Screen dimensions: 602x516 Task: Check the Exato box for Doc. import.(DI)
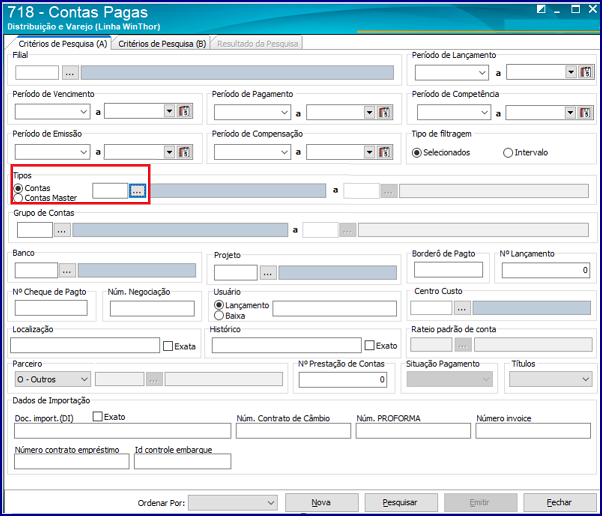click(x=98, y=417)
